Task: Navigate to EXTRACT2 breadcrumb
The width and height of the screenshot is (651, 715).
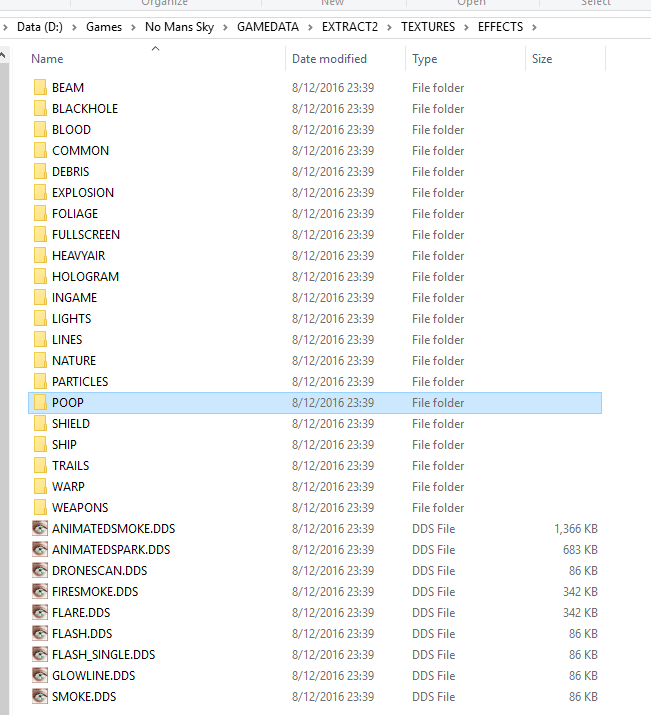Action: coord(350,27)
